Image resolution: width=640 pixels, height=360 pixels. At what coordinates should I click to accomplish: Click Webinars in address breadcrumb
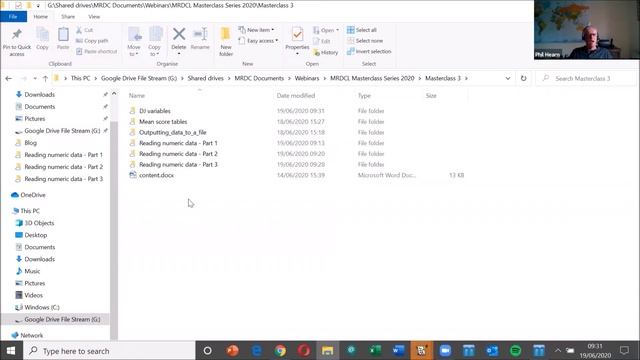307,78
